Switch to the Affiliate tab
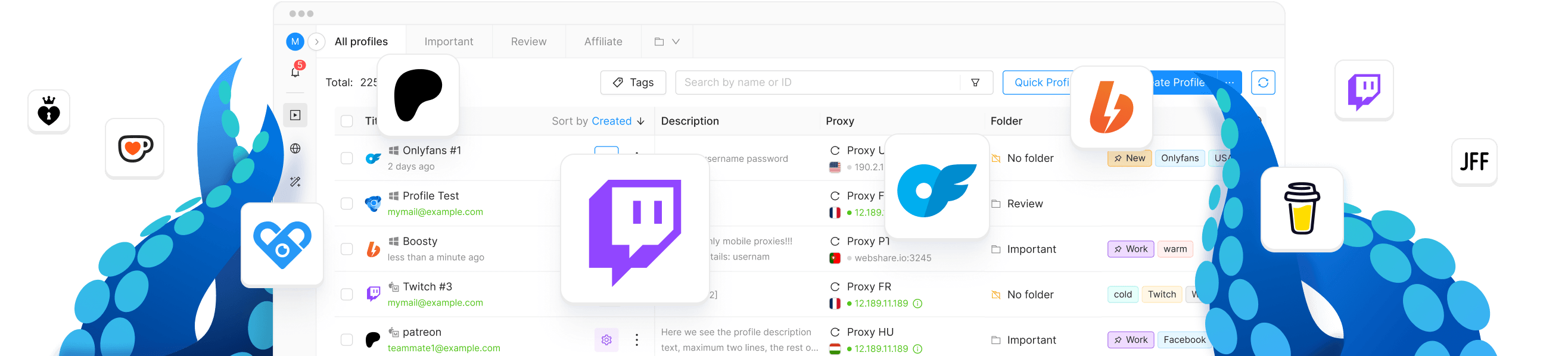The height and width of the screenshot is (356, 1568). coord(603,42)
